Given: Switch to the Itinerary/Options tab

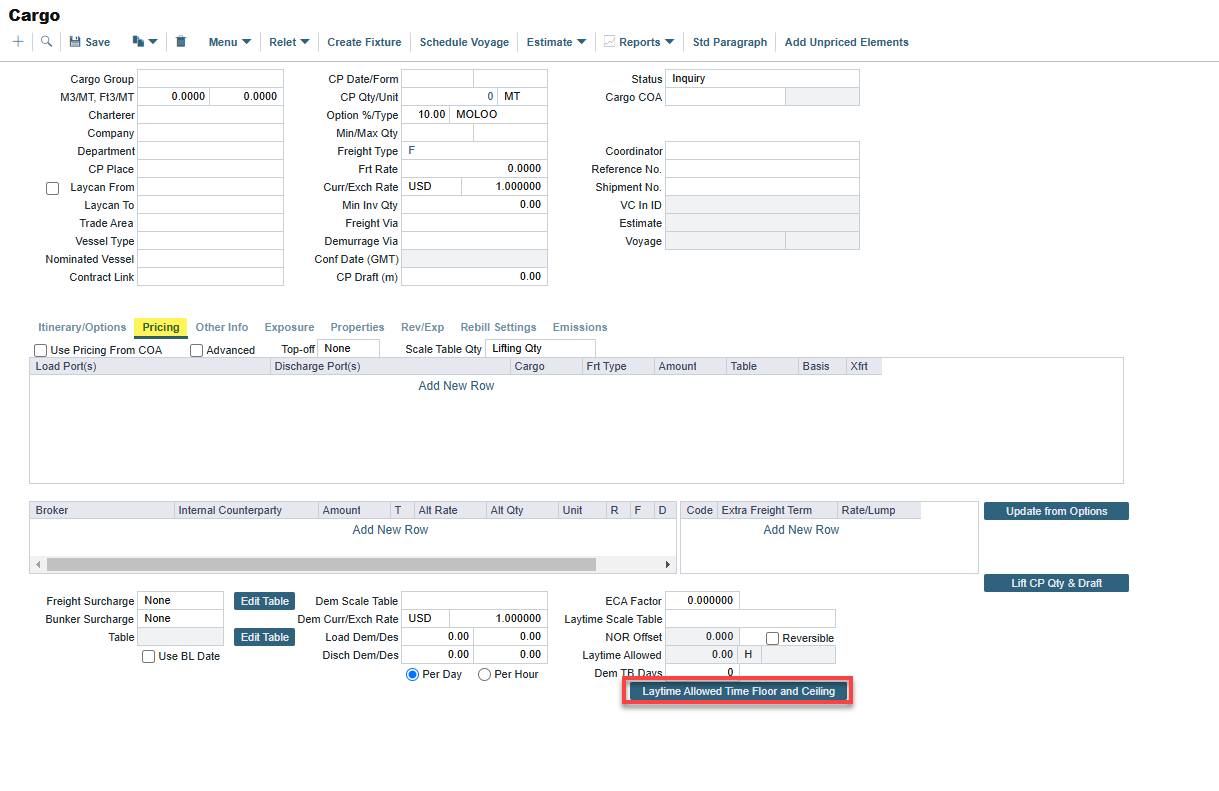Looking at the screenshot, I should [82, 327].
